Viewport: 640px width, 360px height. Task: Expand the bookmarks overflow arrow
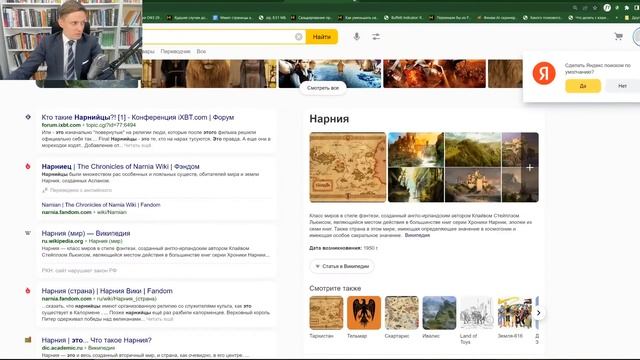(x=616, y=18)
